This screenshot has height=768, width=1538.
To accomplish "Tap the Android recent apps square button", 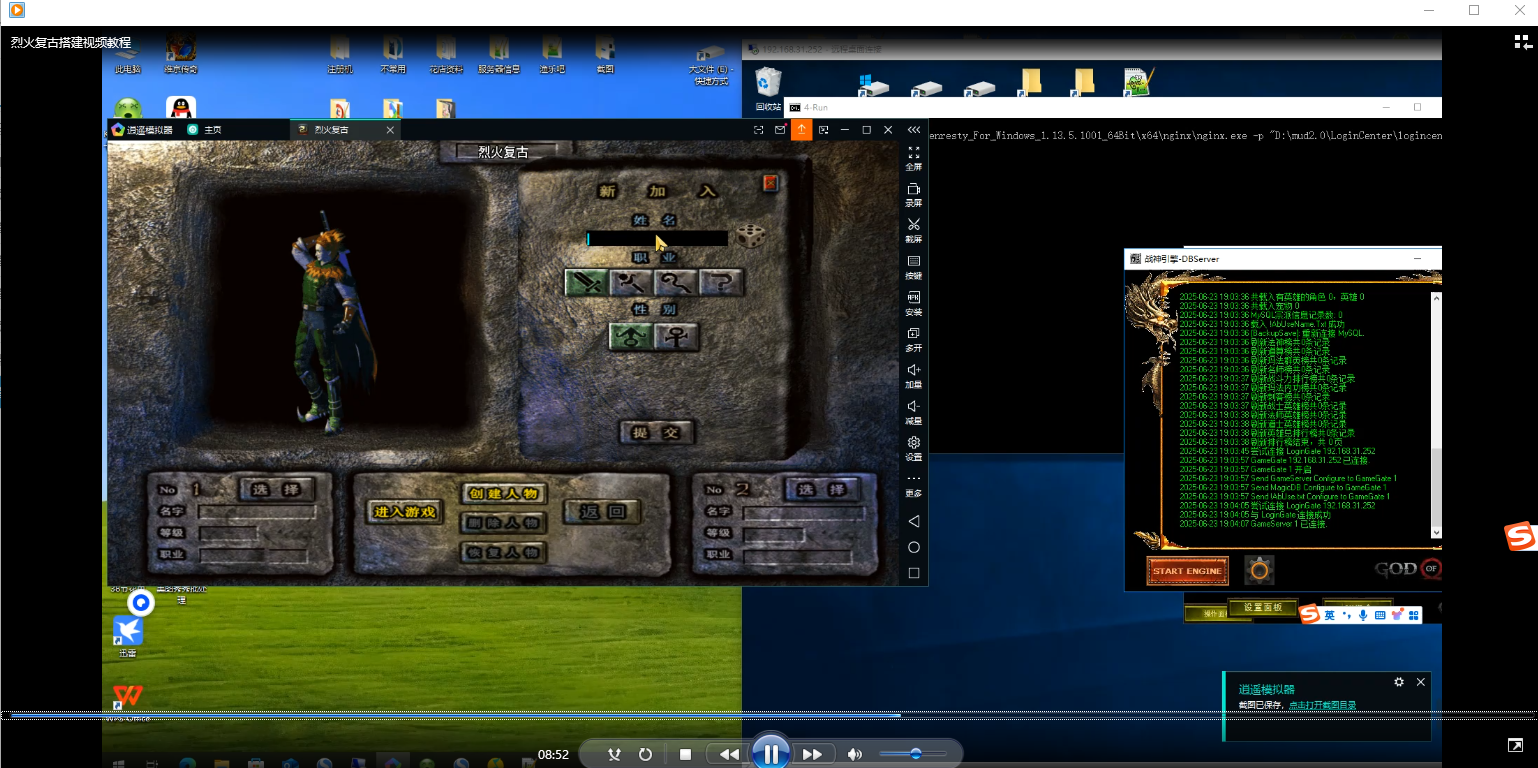I will 913,573.
